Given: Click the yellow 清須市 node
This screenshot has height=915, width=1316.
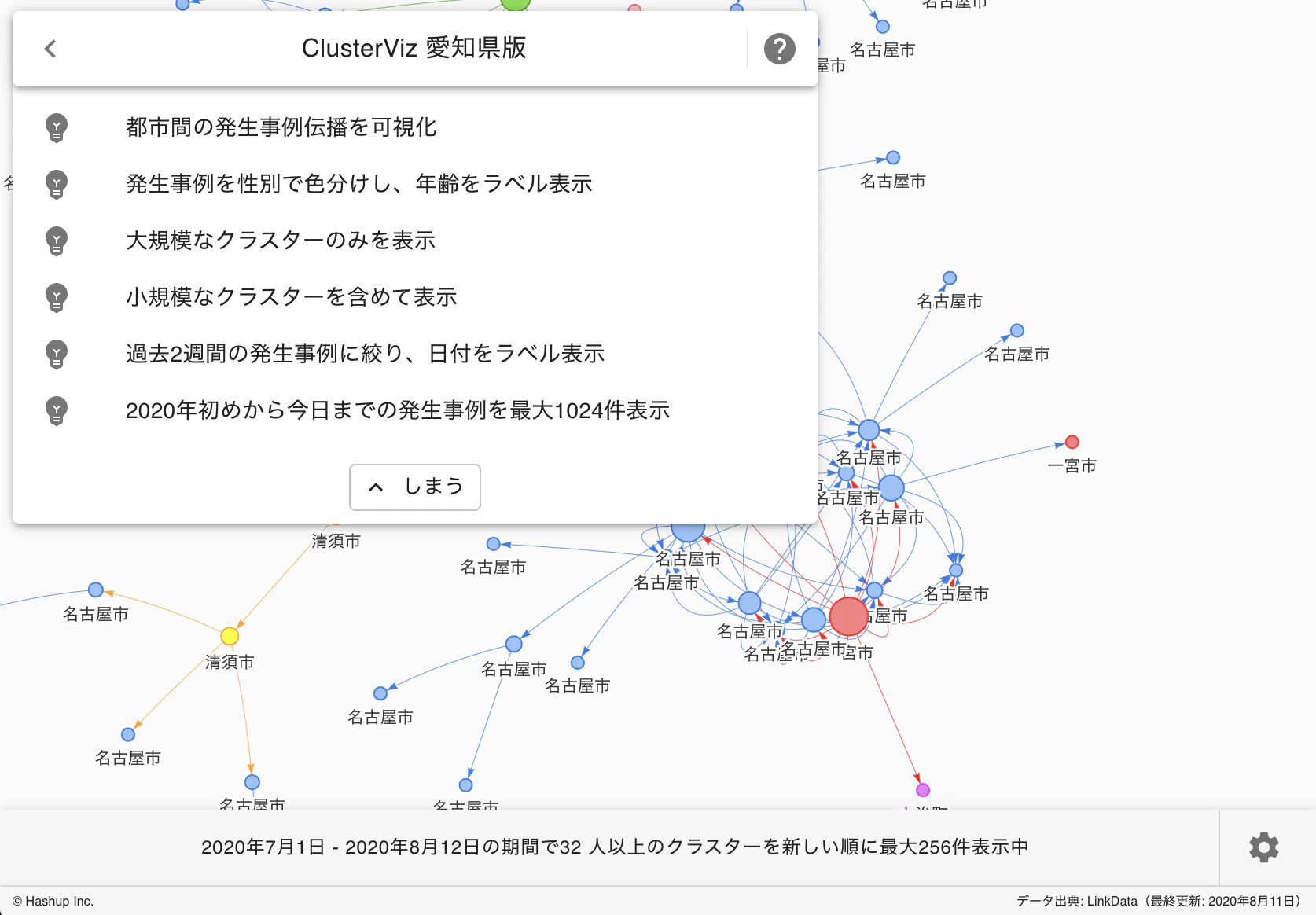Looking at the screenshot, I should (230, 636).
